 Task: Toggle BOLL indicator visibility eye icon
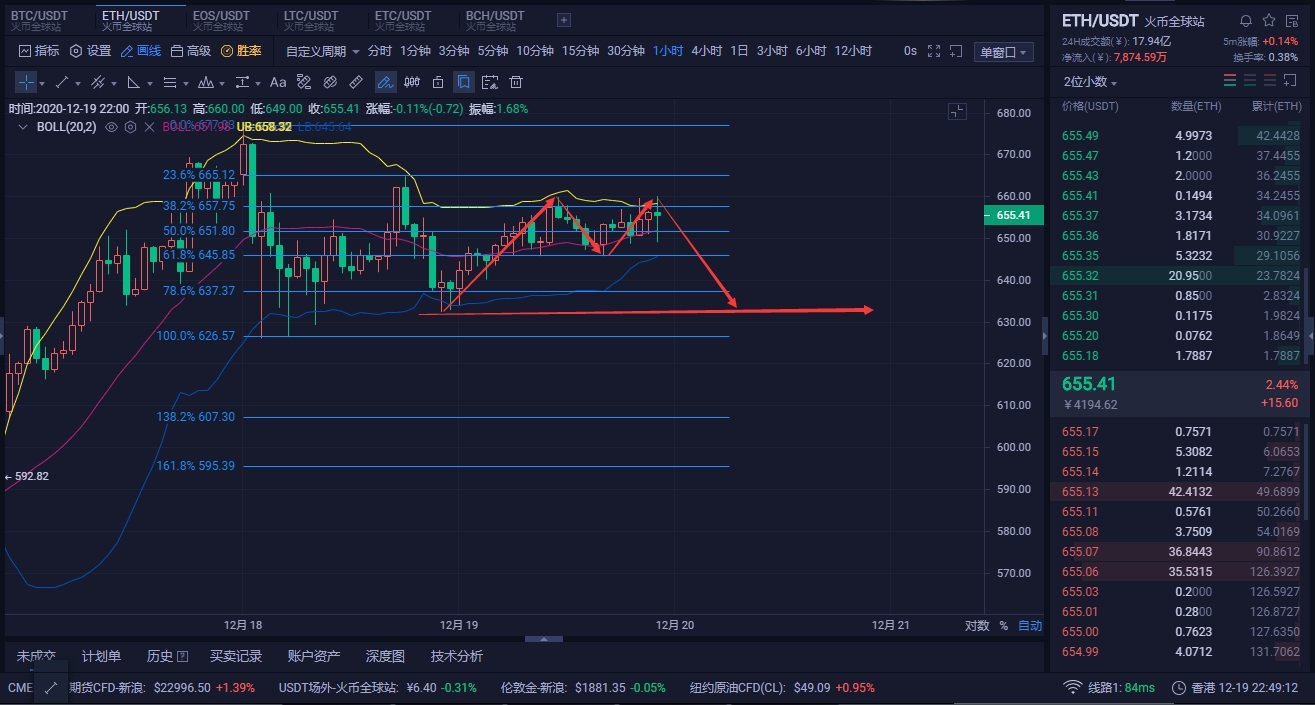click(111, 127)
